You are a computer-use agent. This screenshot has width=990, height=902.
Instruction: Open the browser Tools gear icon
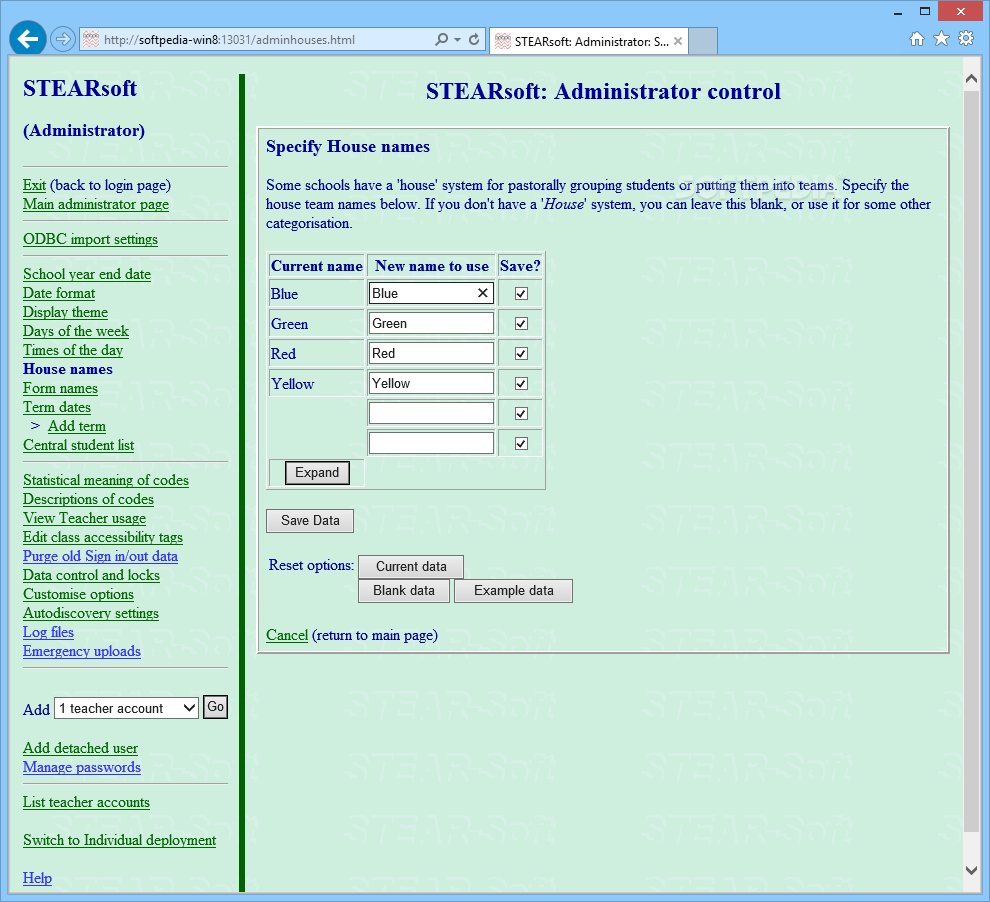coord(966,39)
